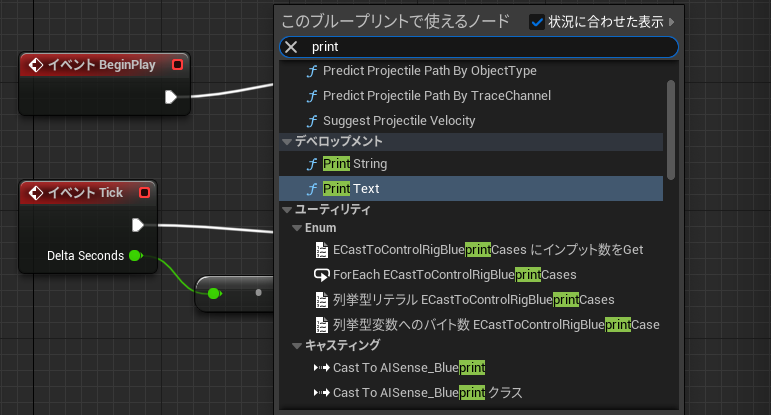771x415 pixels.
Task: Choose Suggest Projectile Velocity function
Action: coord(399,121)
